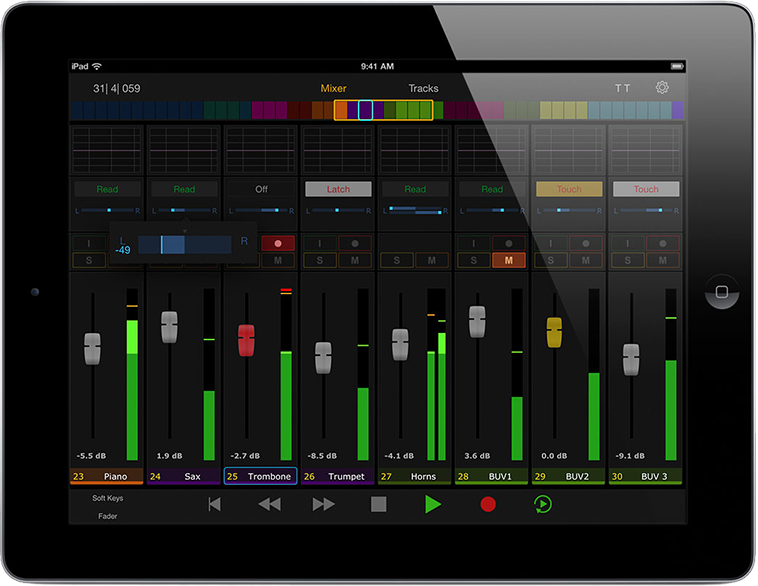The image size is (758, 586).
Task: Click the yellow BUV2 volume fader
Action: pyautogui.click(x=554, y=332)
